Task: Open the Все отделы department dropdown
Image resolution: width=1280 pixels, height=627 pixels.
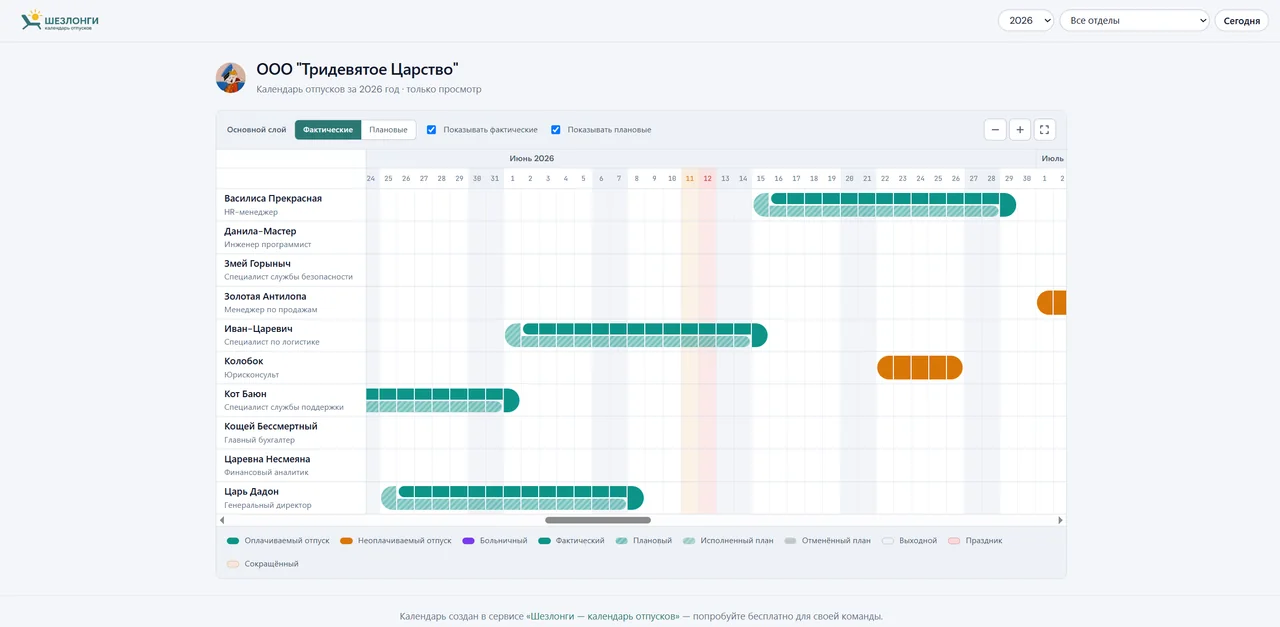Action: (x=1134, y=20)
